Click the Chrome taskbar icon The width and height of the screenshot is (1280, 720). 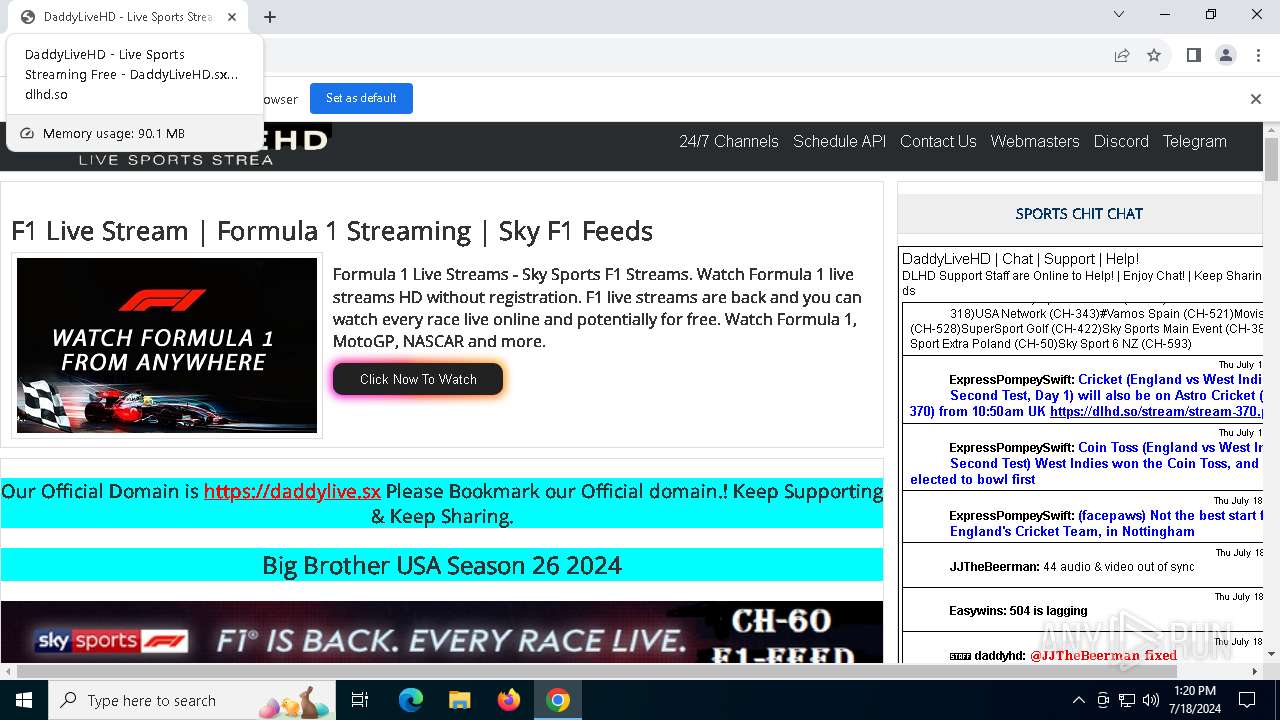coord(558,700)
